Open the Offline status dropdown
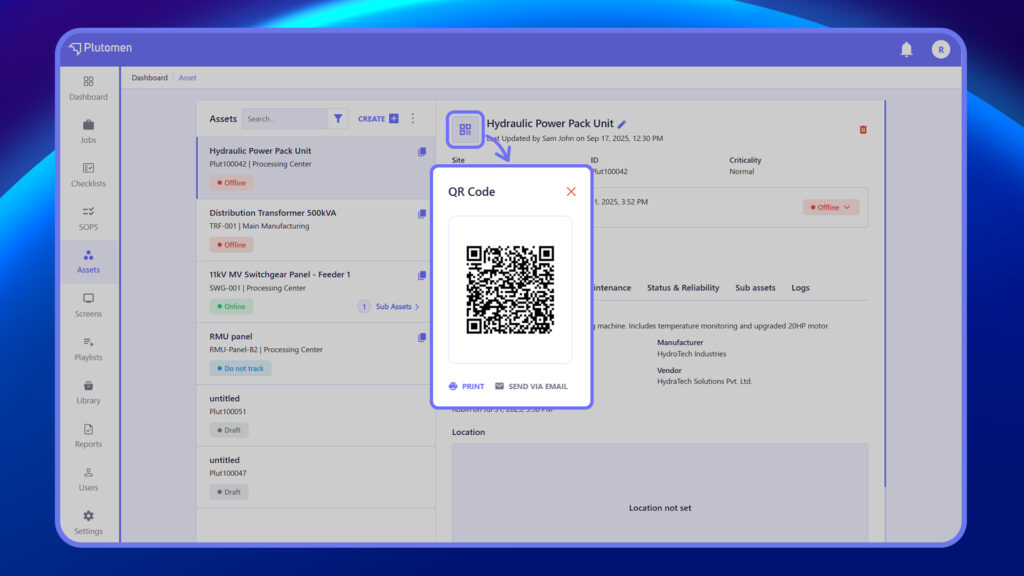 [x=831, y=207]
